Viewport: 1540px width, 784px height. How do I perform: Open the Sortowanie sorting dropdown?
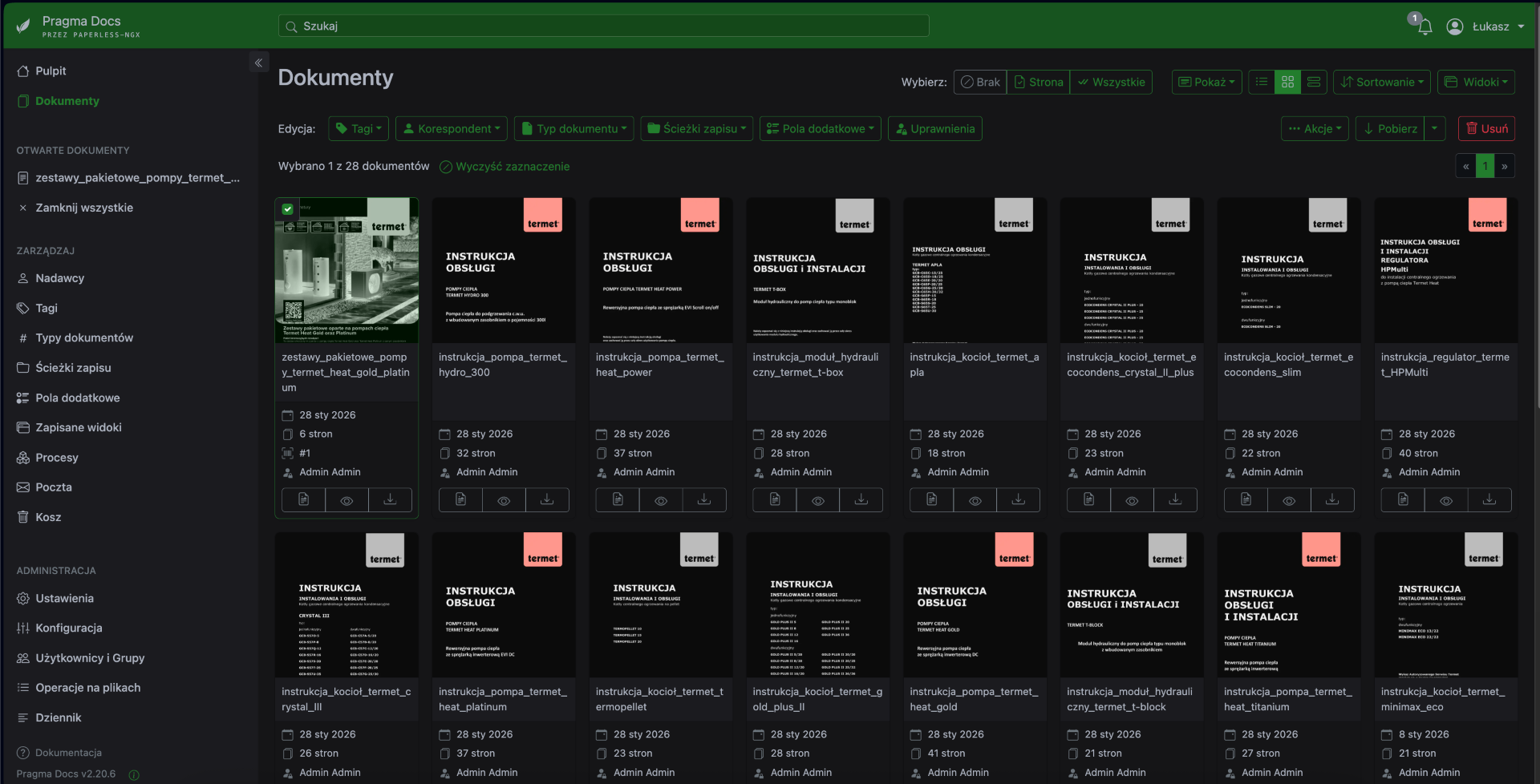click(1382, 82)
